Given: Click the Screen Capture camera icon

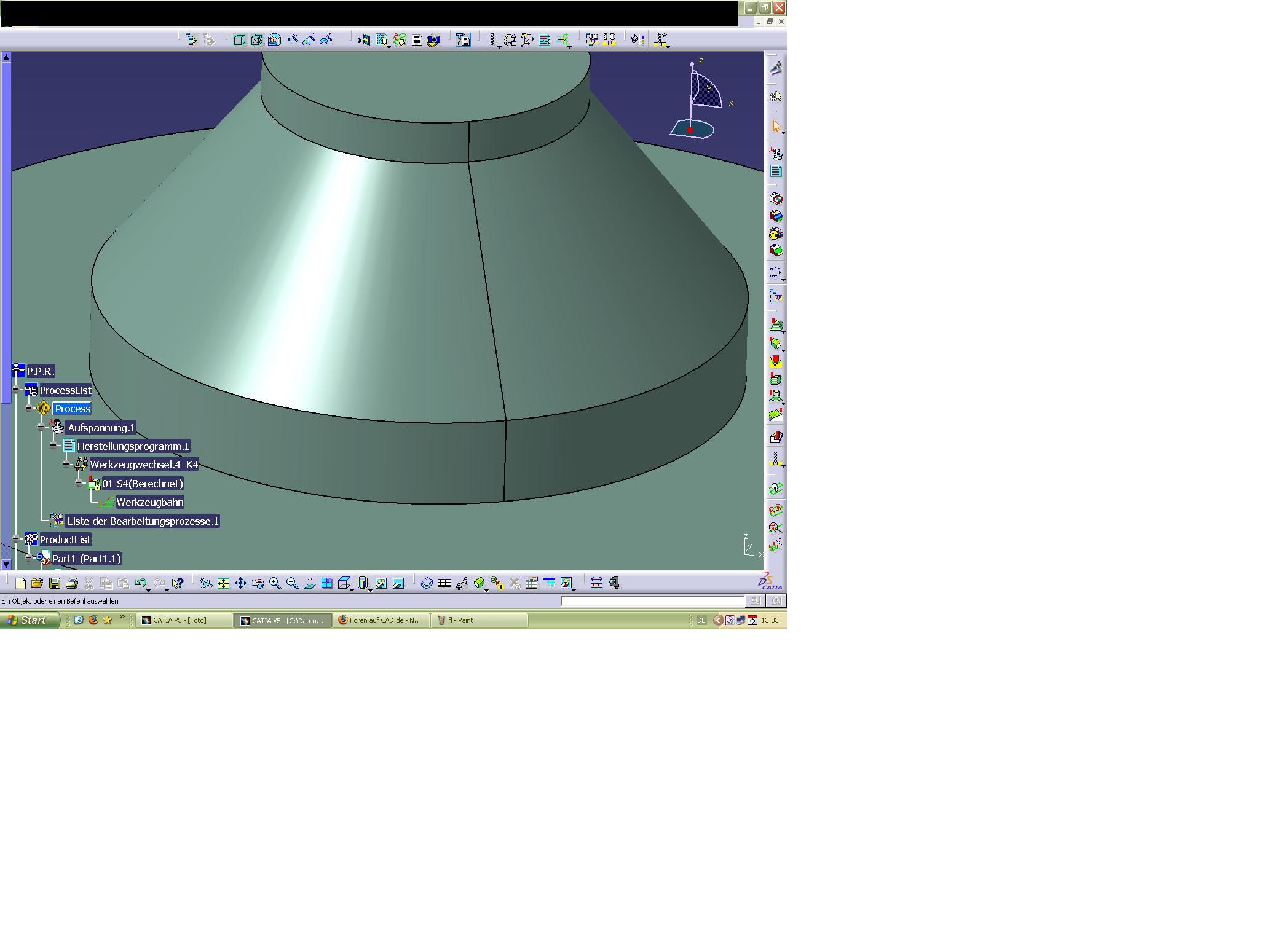Looking at the screenshot, I should (433, 40).
